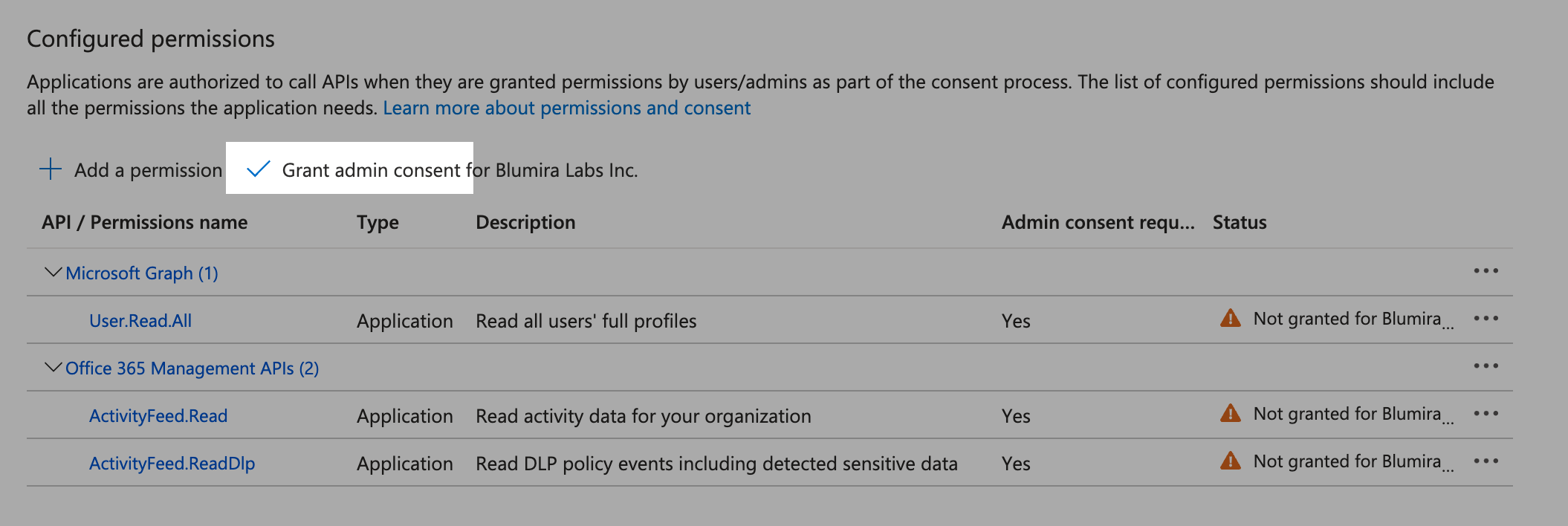
Task: Click the plus icon for Add a permission
Action: tap(51, 169)
